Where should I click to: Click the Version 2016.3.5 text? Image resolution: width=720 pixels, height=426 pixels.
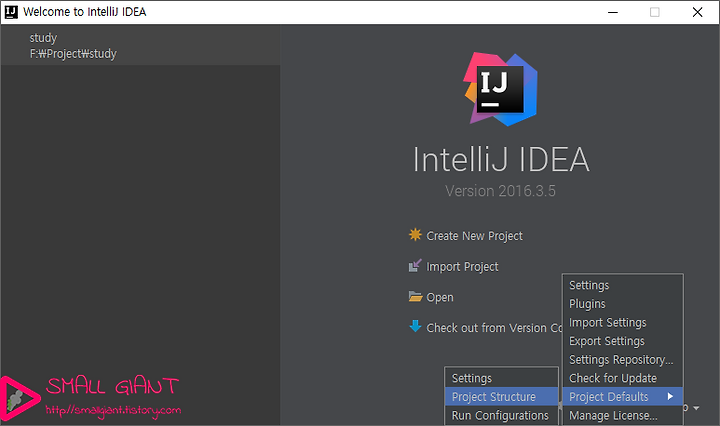[500, 191]
